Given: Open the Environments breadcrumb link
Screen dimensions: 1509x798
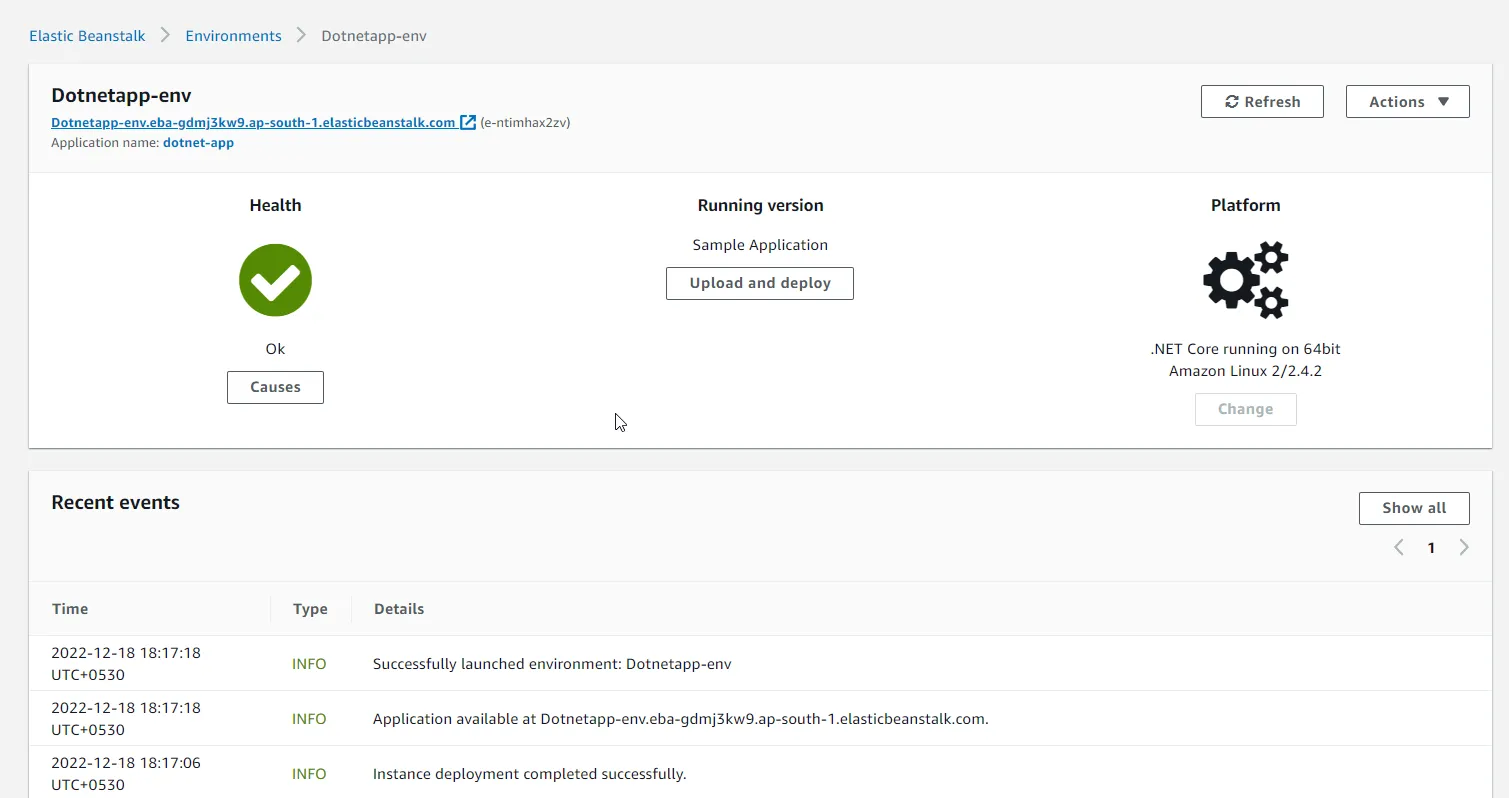Looking at the screenshot, I should (x=233, y=35).
